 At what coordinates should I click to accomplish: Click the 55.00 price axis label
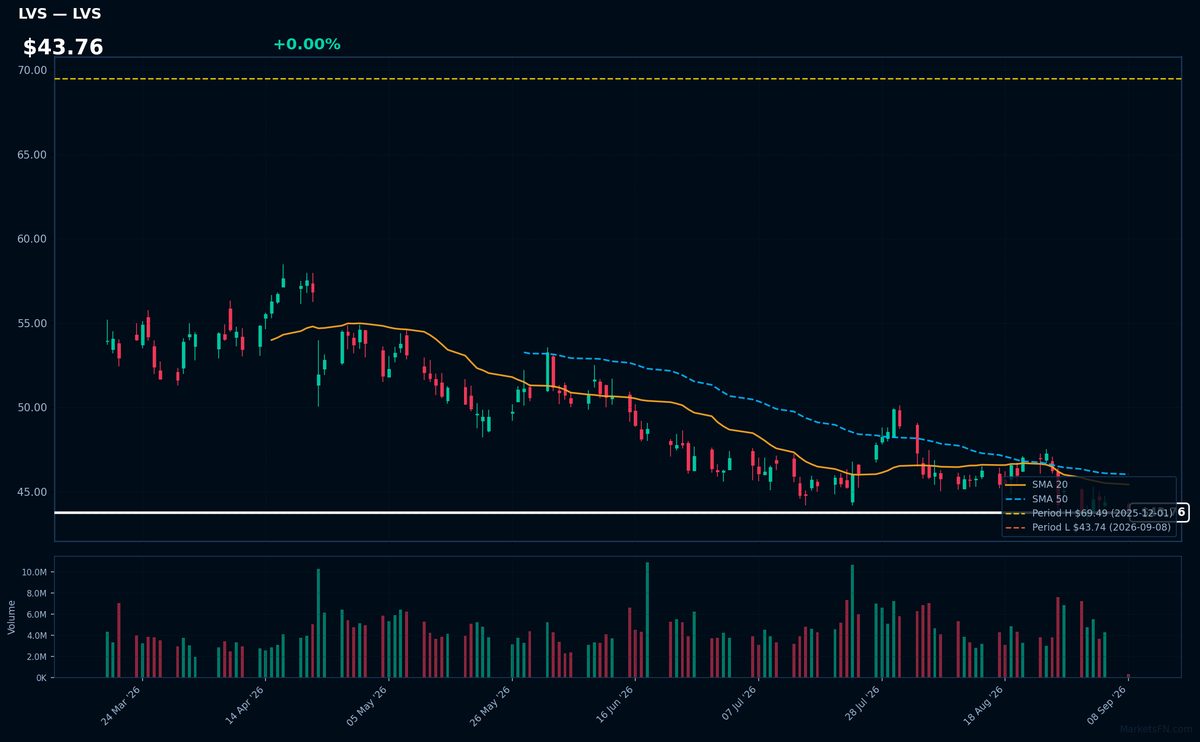coord(32,323)
